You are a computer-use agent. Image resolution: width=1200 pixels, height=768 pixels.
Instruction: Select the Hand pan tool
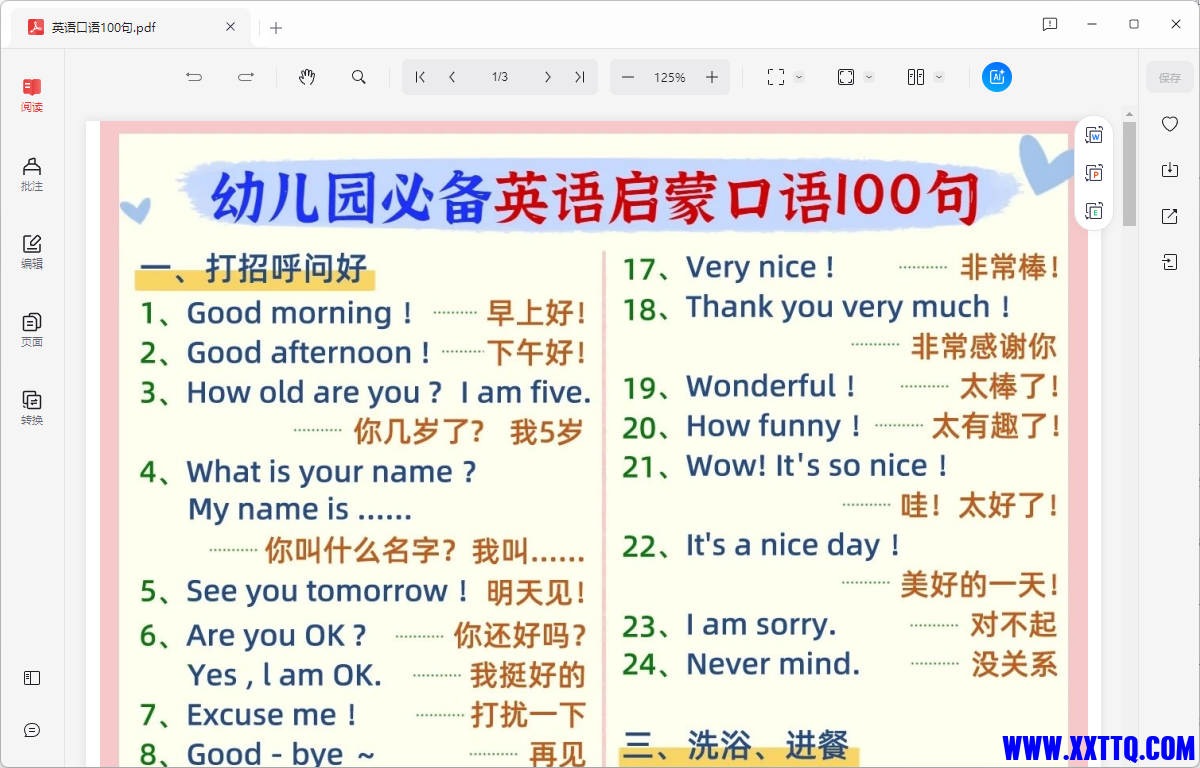coord(308,77)
